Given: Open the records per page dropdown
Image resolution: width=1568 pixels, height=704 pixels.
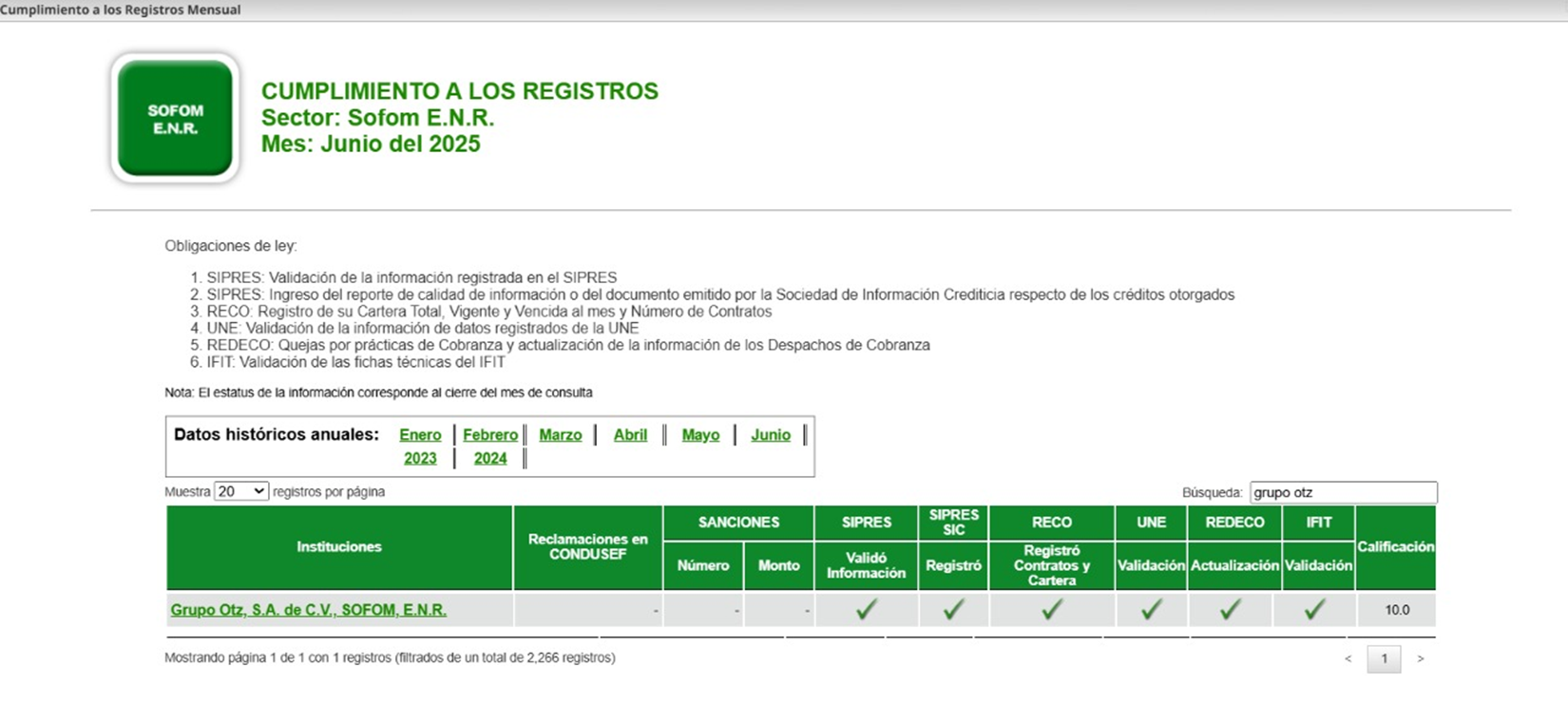Looking at the screenshot, I should (x=241, y=491).
